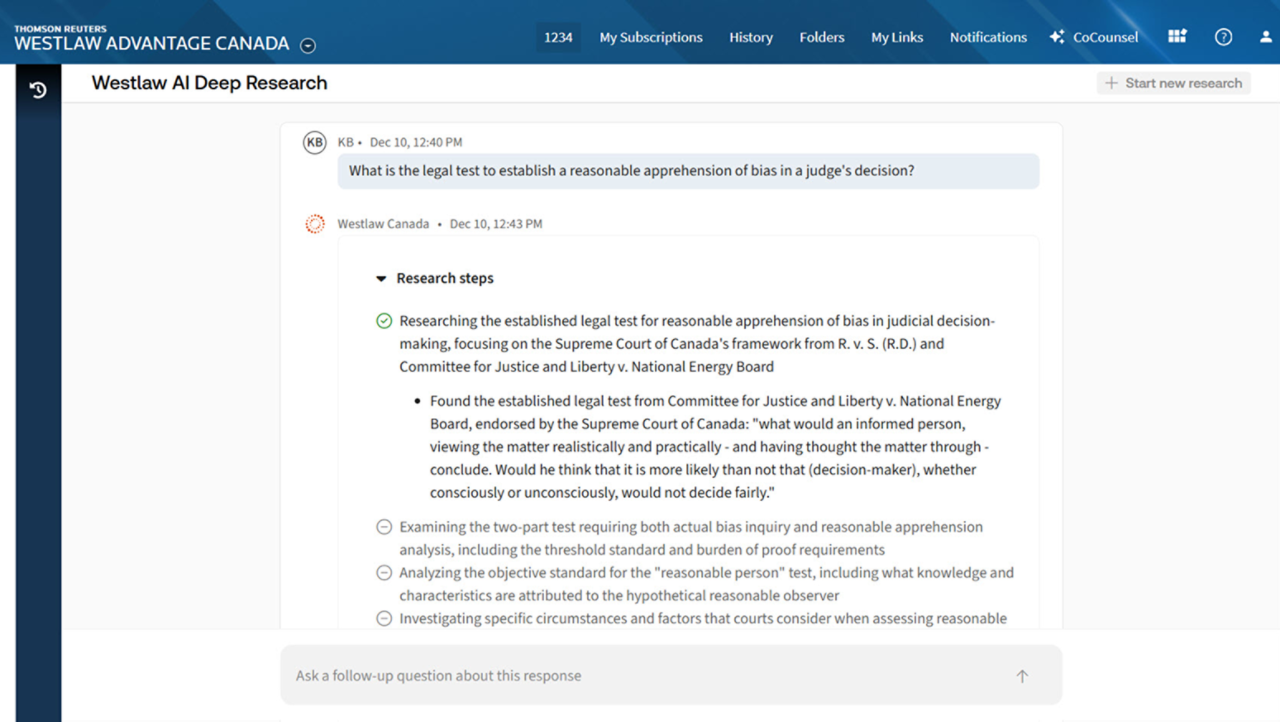
Task: Click the CoCounsel sparkle icon
Action: point(1057,37)
